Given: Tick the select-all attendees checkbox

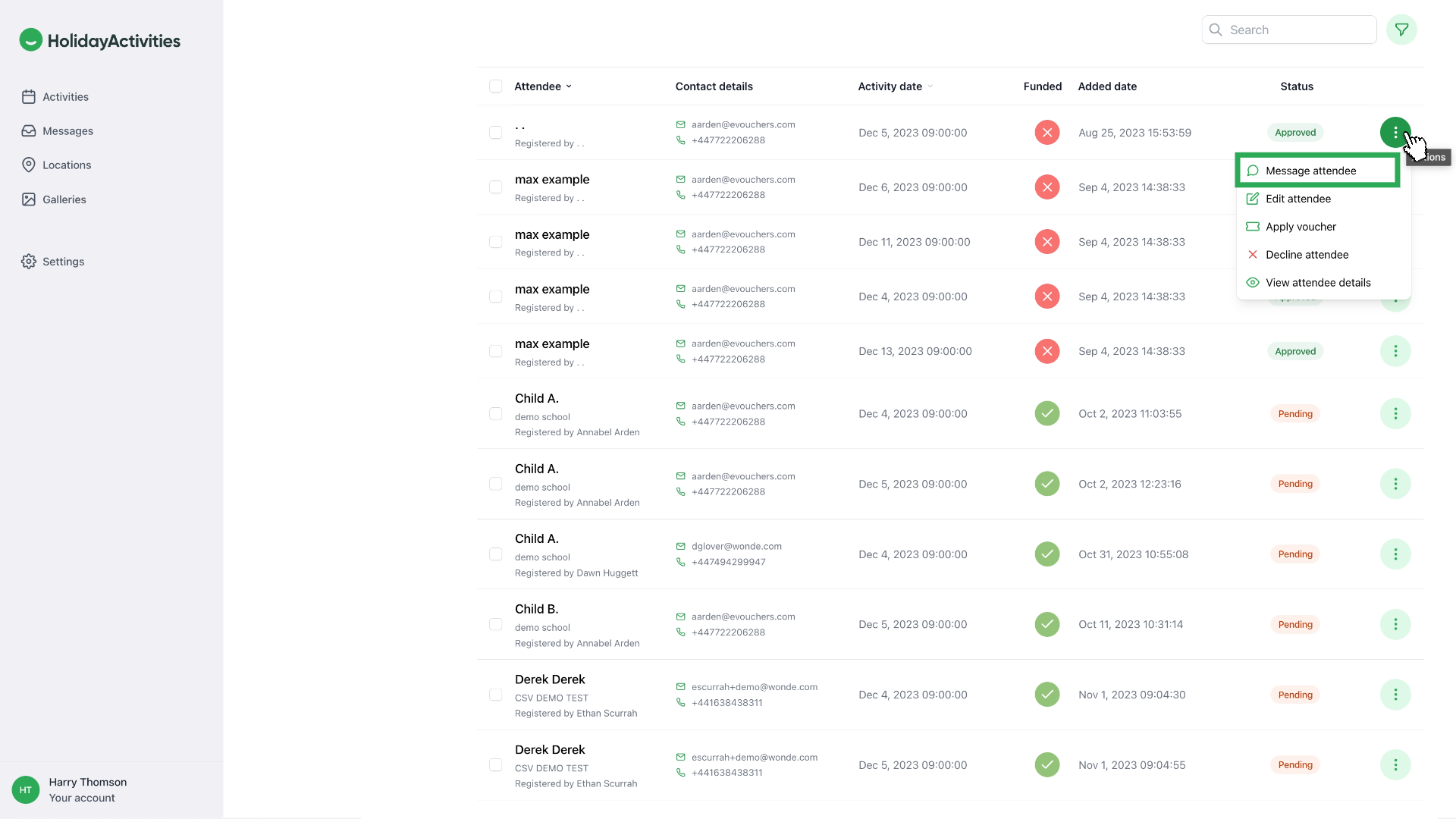Looking at the screenshot, I should click(x=495, y=86).
